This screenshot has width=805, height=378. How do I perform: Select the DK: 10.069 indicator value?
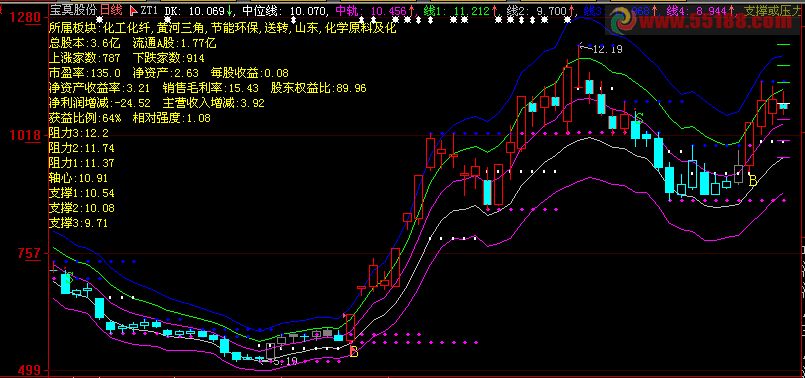[198, 10]
